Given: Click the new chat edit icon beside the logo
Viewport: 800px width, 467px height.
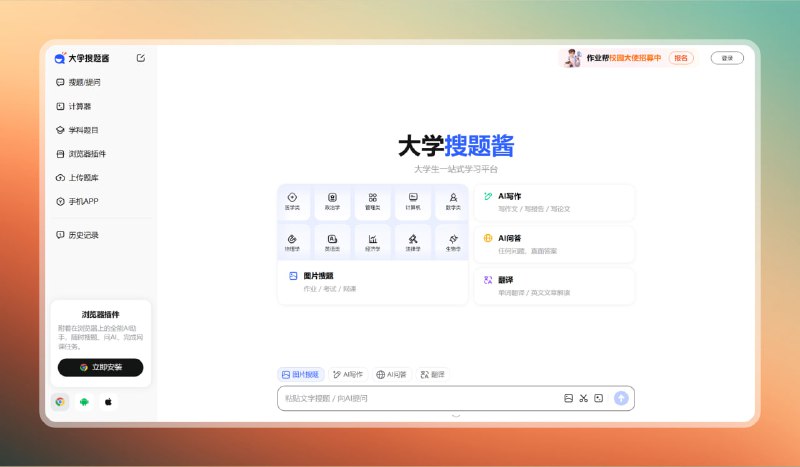Looking at the screenshot, I should click(141, 58).
